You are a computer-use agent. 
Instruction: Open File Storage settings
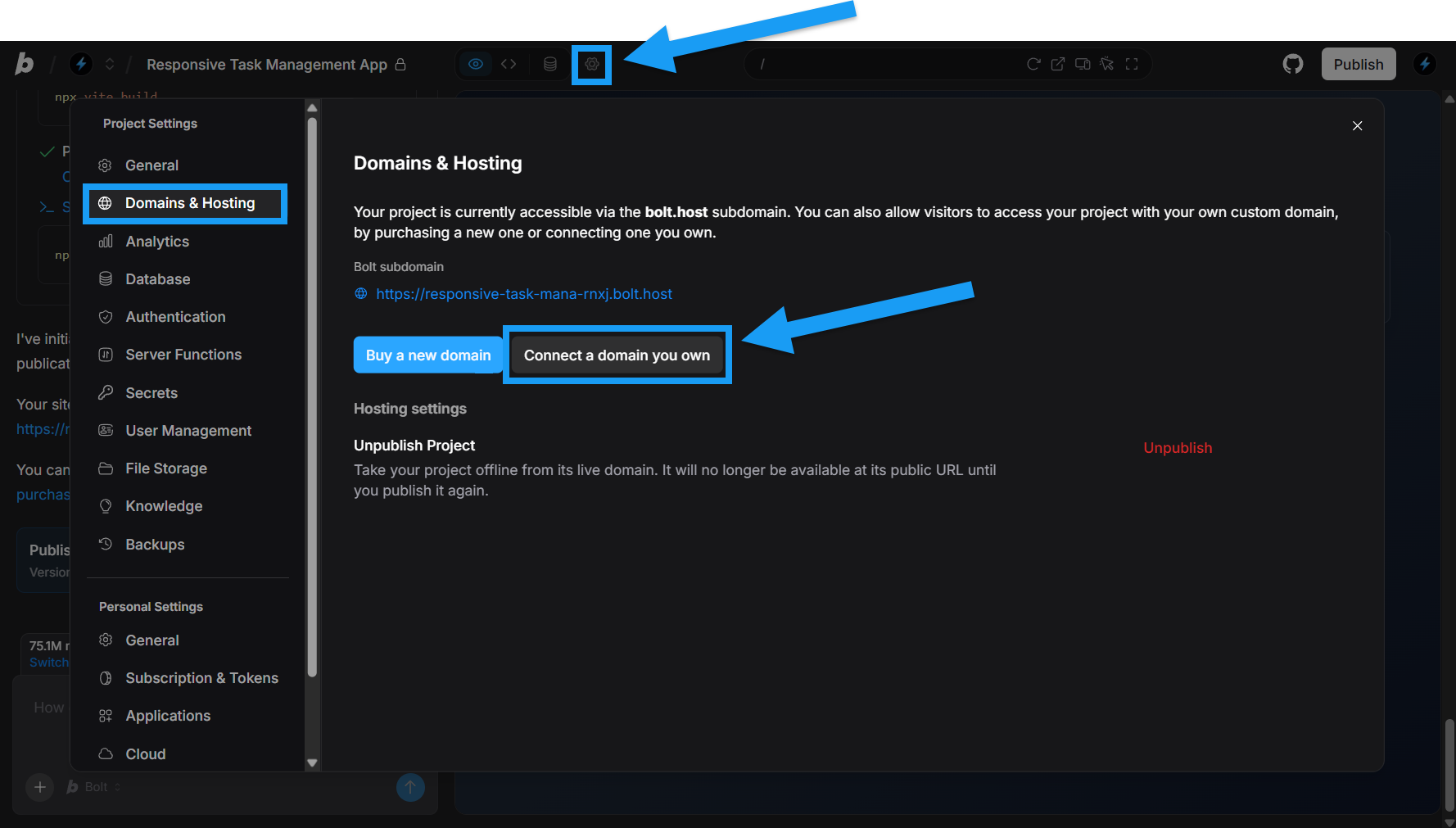point(188,468)
